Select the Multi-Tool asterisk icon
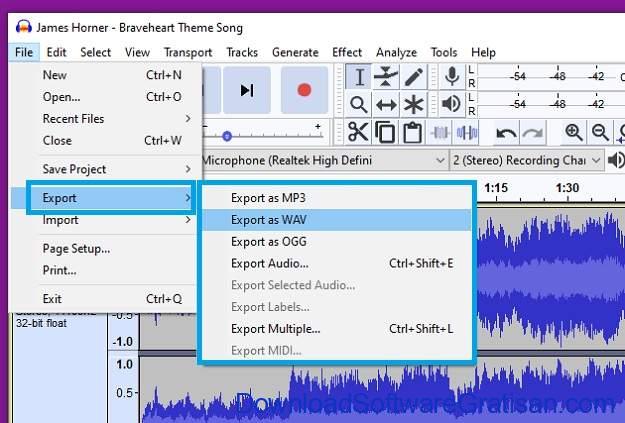 pos(413,104)
